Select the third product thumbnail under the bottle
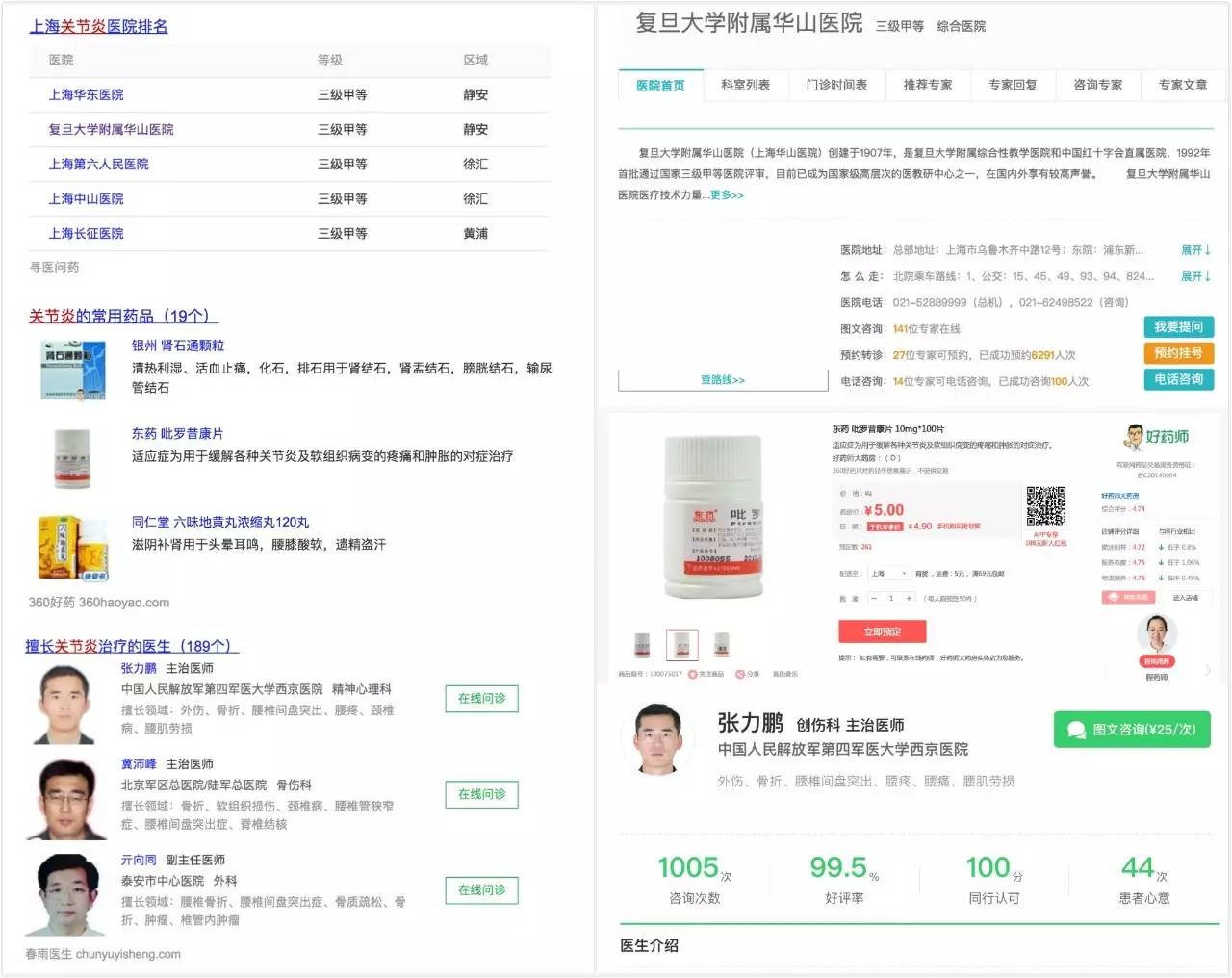This screenshot has height=978, width=1232. pyautogui.click(x=722, y=645)
